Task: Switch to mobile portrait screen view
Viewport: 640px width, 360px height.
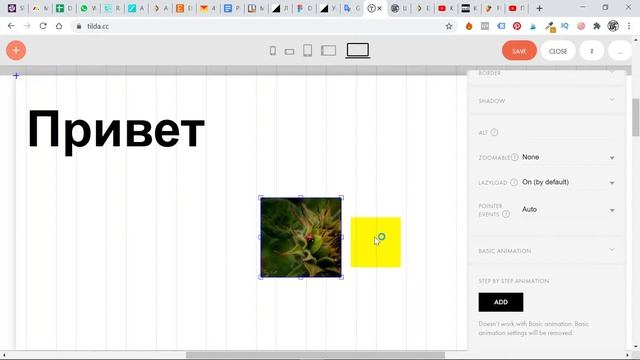Action: (x=273, y=51)
